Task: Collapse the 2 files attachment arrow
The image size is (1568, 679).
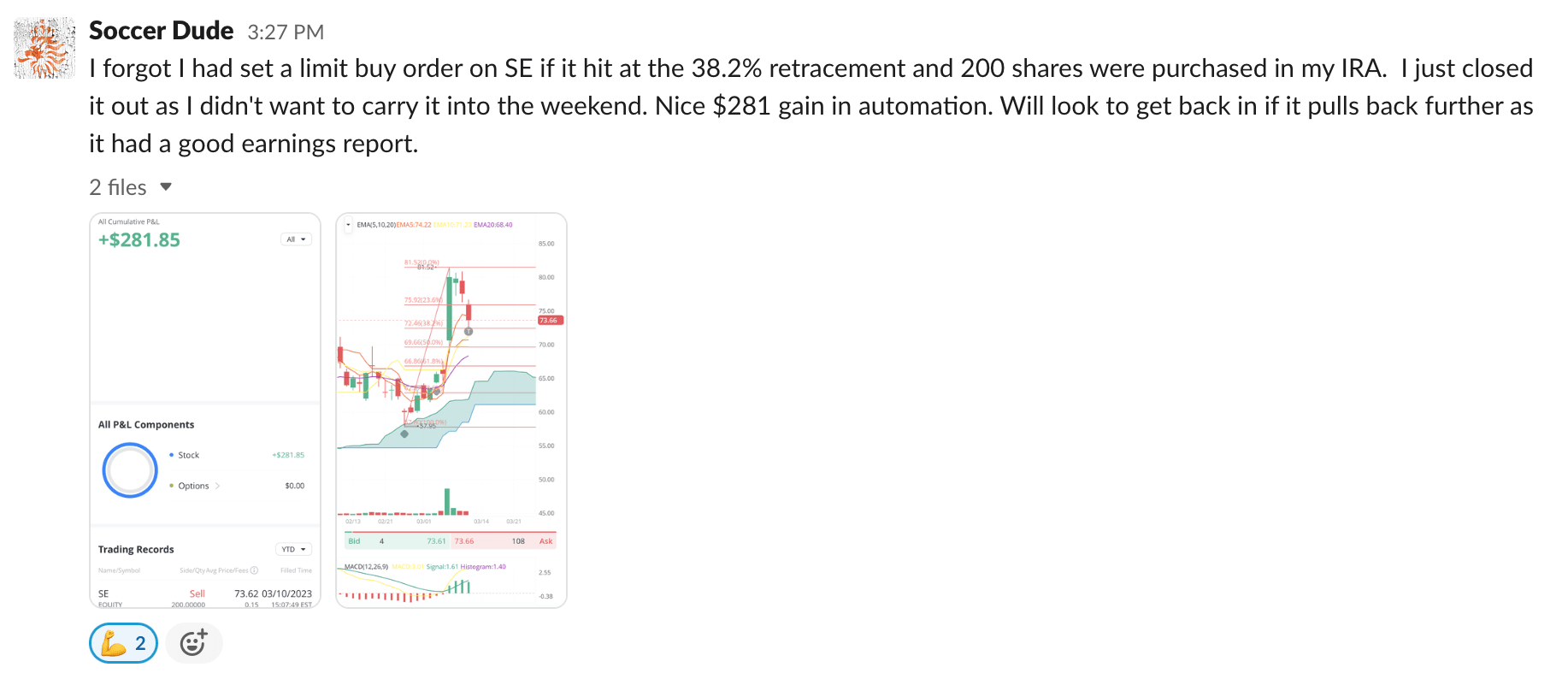Action: click(166, 186)
